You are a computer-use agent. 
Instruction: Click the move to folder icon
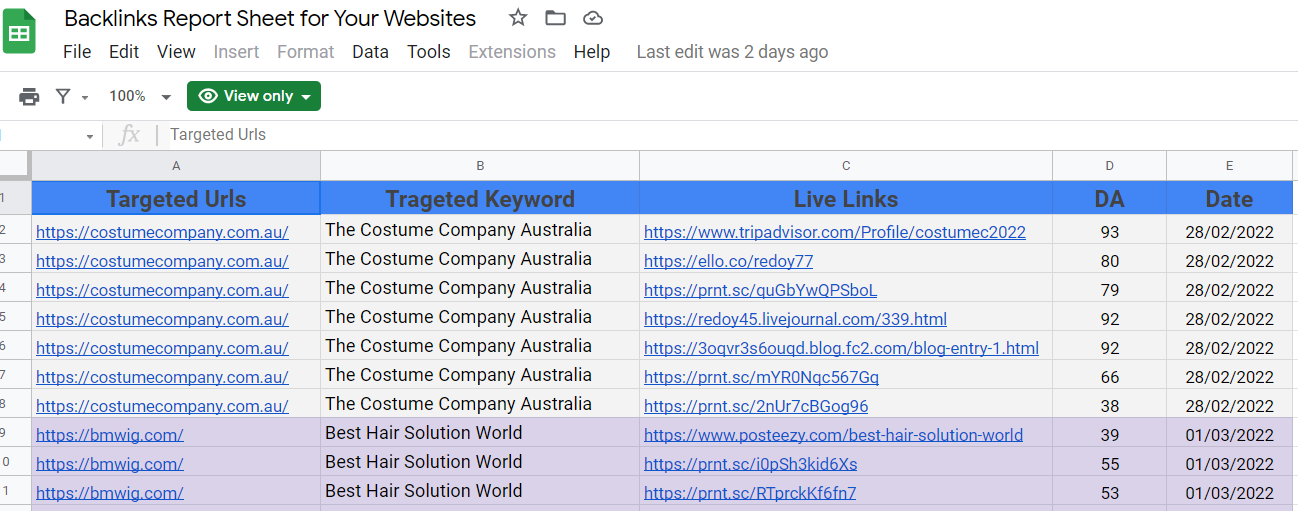(555, 18)
